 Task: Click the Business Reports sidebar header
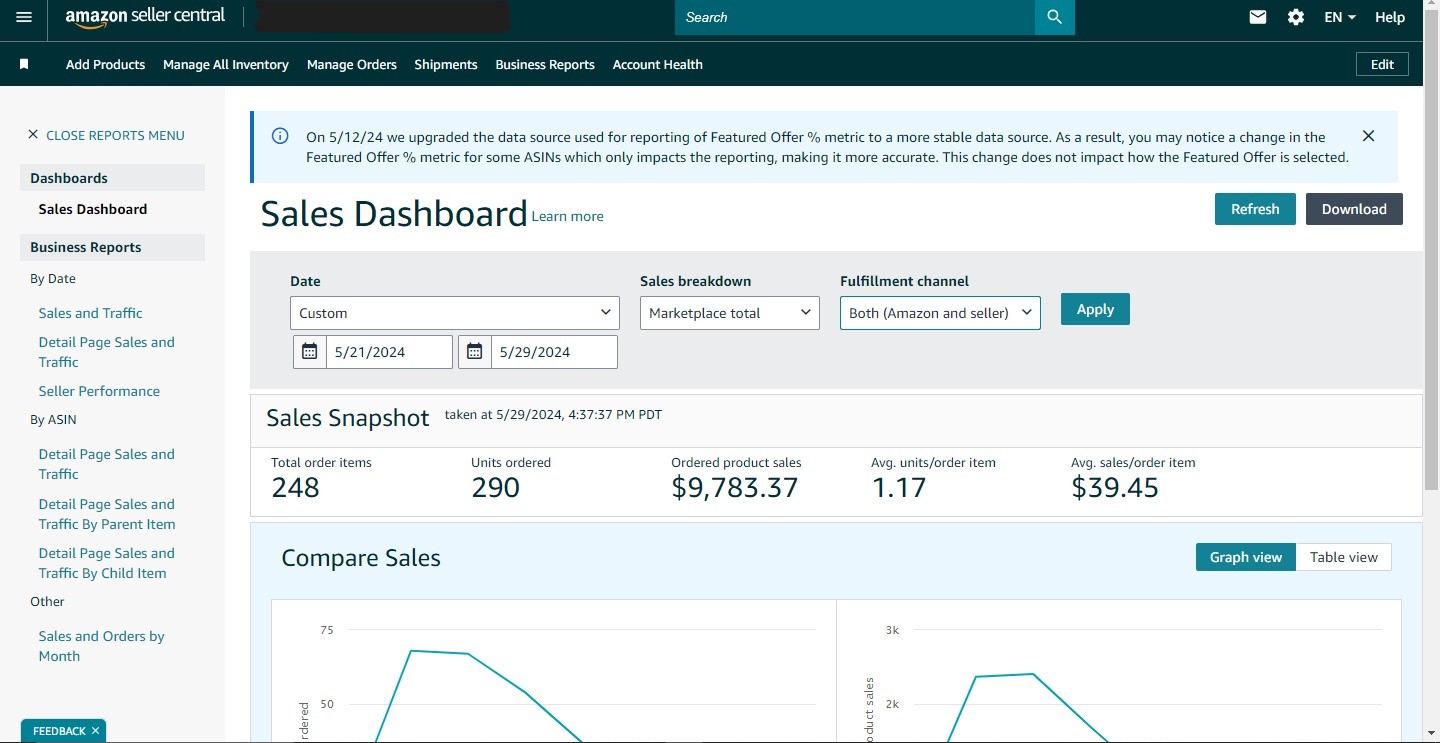click(x=112, y=247)
